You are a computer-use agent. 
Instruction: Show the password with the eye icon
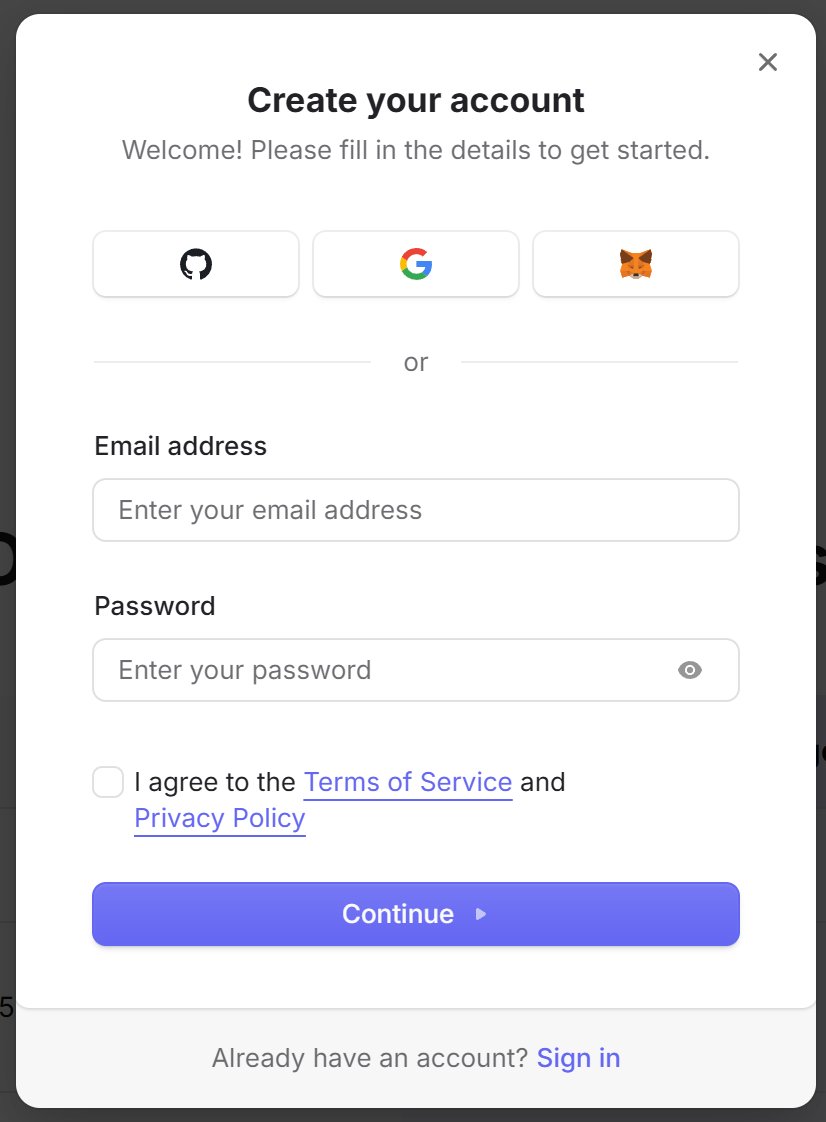[690, 670]
